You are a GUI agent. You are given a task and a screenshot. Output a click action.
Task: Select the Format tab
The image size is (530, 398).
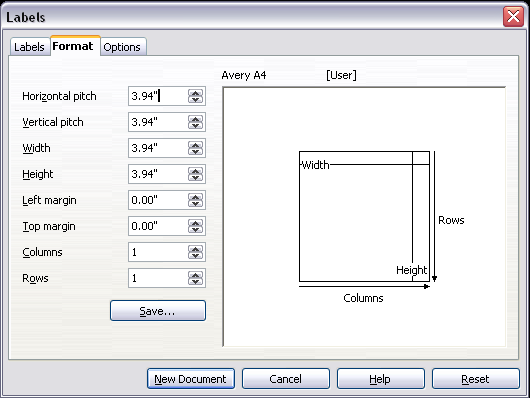click(73, 46)
